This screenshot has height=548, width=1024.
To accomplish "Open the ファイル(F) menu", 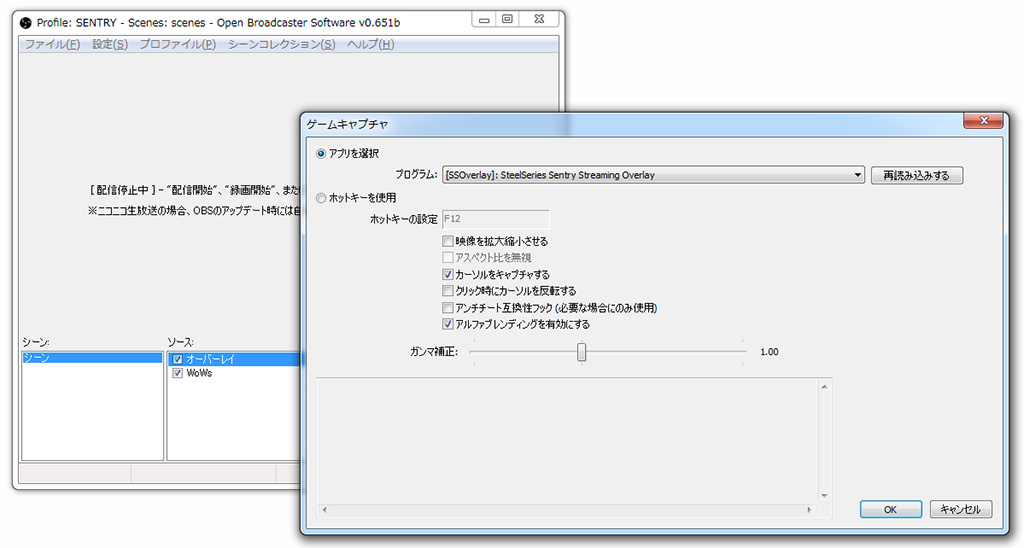I will pos(52,45).
